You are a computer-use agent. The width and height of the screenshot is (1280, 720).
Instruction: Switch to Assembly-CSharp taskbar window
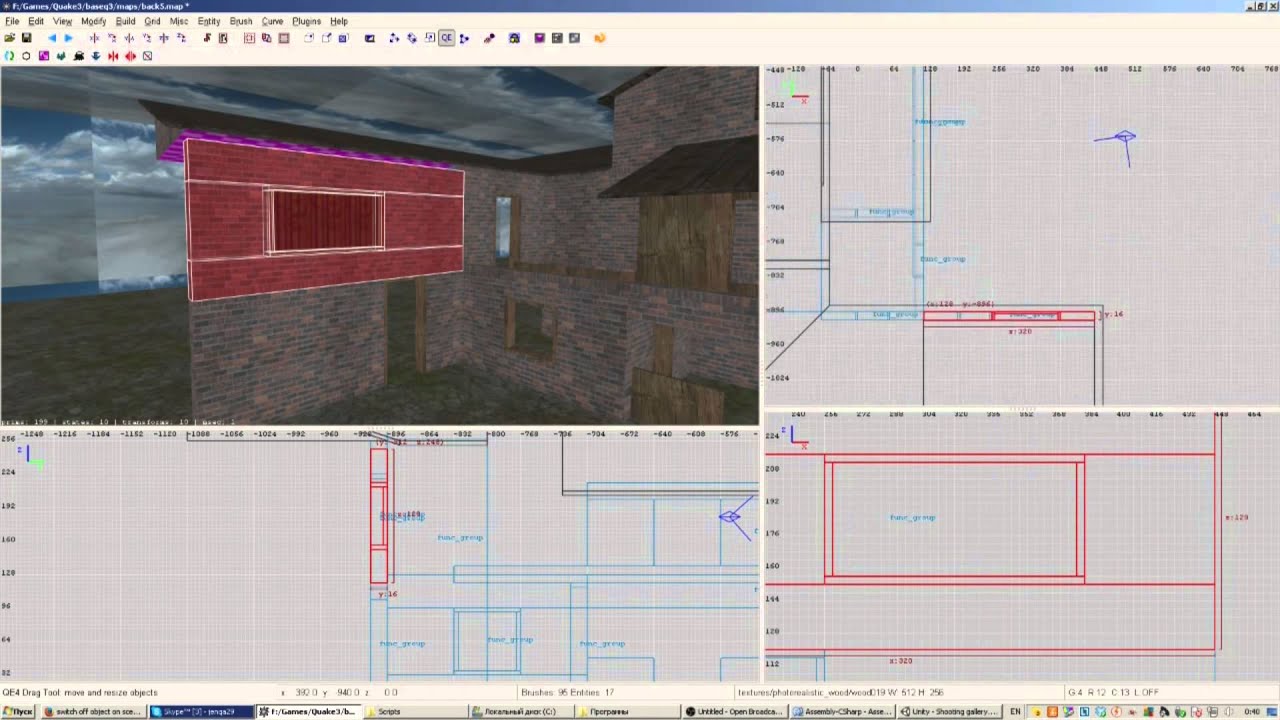[x=842, y=712]
